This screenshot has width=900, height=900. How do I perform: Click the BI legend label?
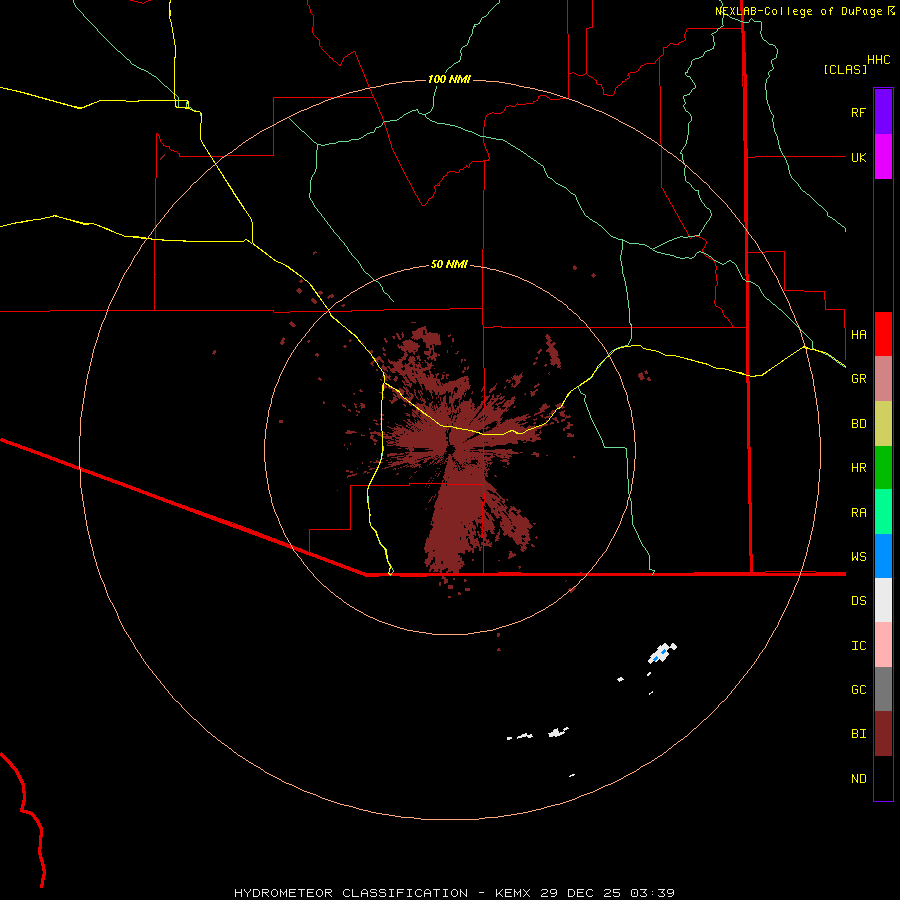pos(858,734)
